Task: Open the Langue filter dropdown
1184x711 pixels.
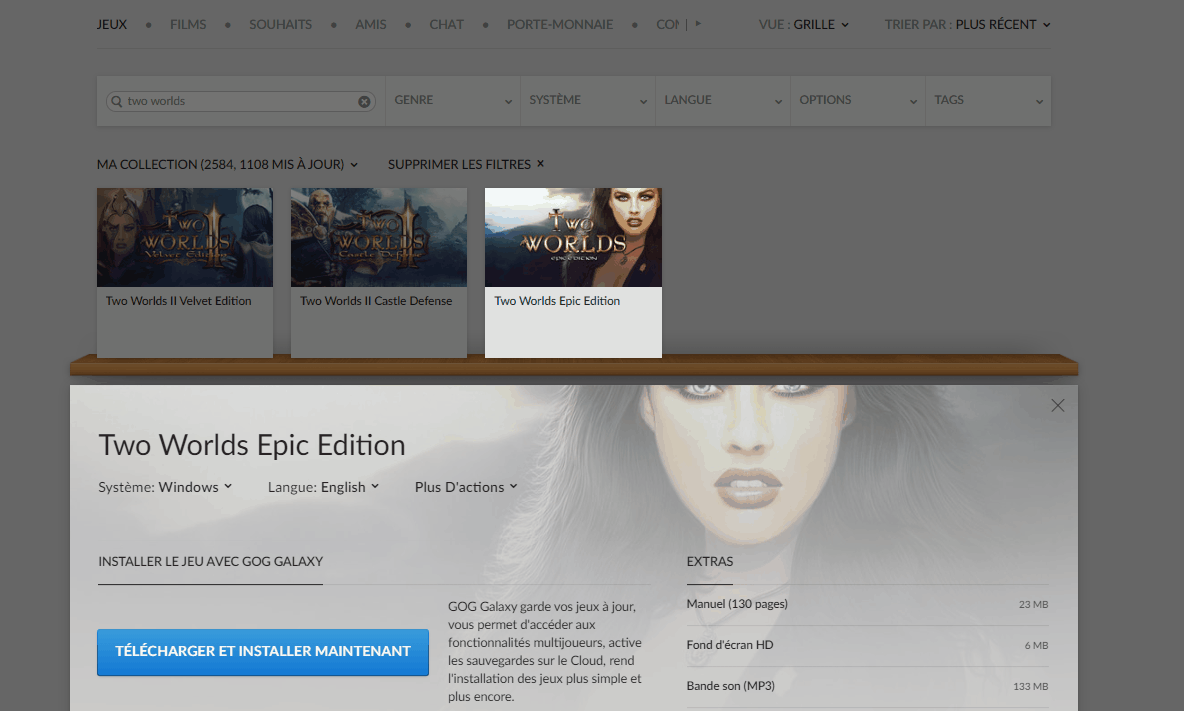Action: pyautogui.click(x=723, y=100)
